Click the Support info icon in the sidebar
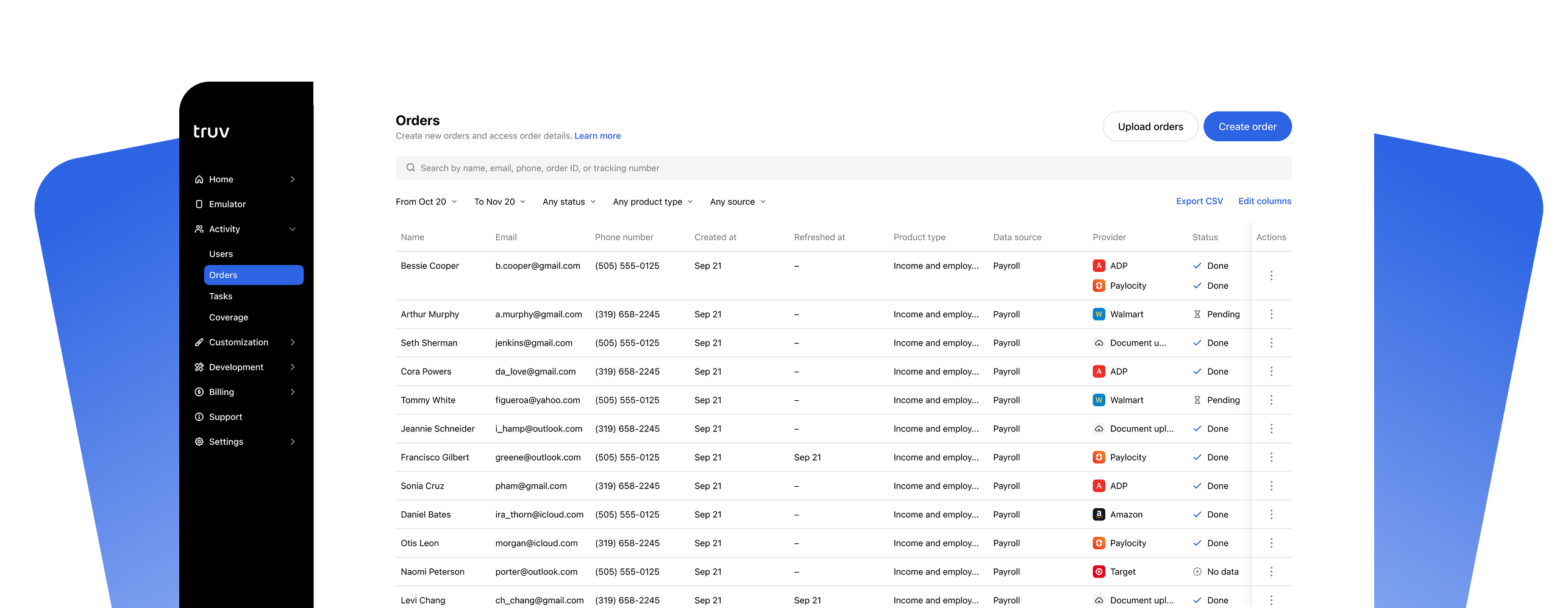Viewport: 1568px width, 608px height. [199, 417]
